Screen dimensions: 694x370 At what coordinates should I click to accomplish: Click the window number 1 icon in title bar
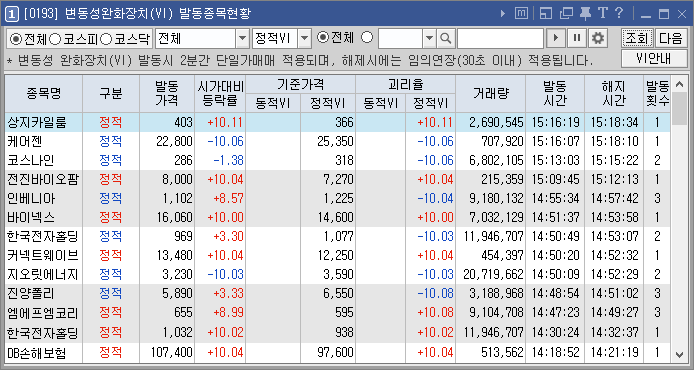12,14
